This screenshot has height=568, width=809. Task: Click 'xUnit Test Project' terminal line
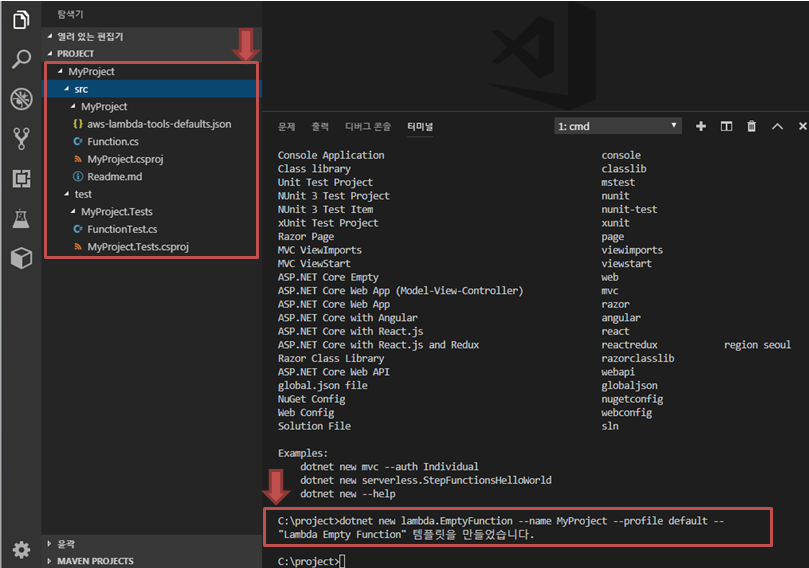coord(328,223)
